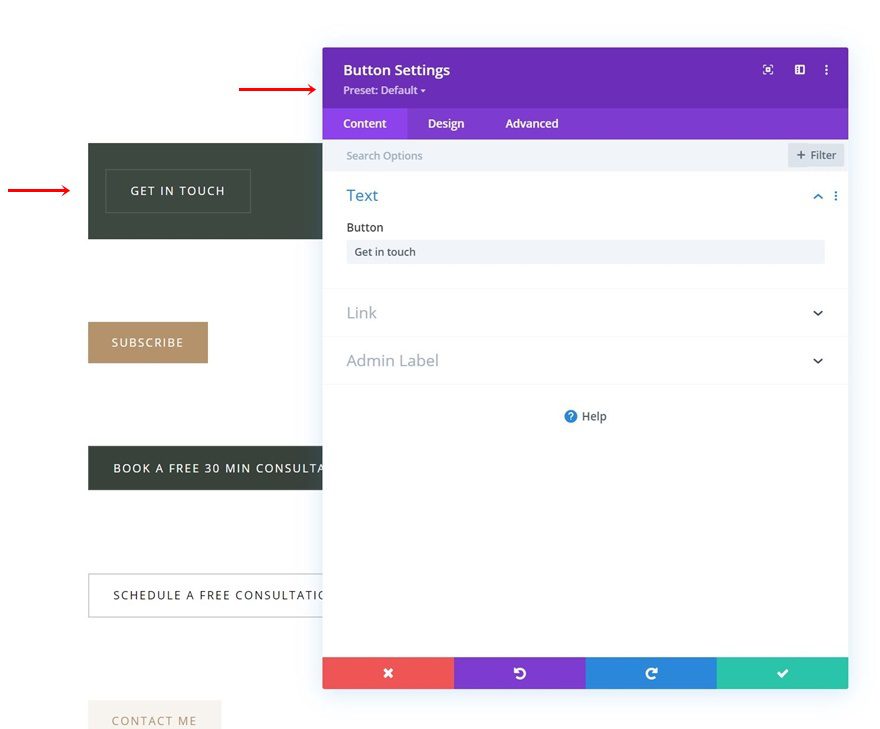Expand the Link section
880x729 pixels.
[817, 312]
